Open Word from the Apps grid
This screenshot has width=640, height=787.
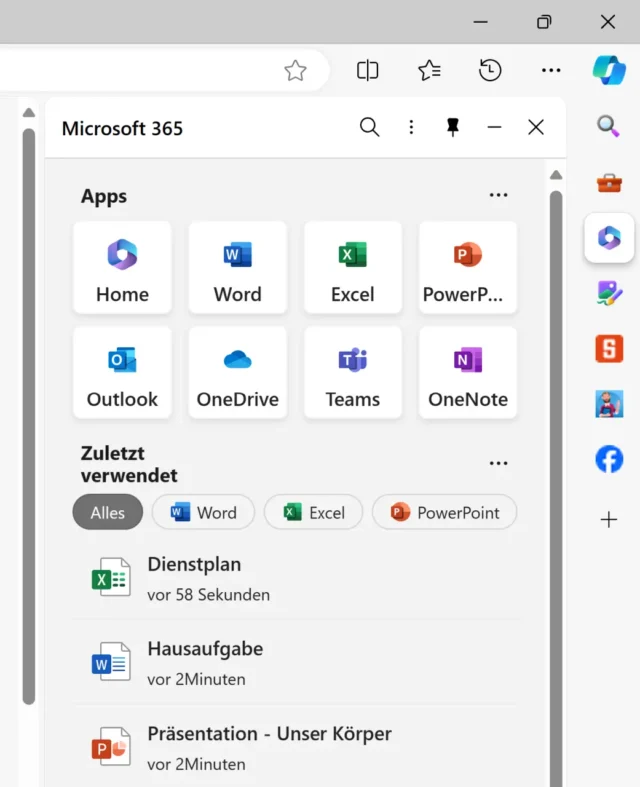point(237,267)
